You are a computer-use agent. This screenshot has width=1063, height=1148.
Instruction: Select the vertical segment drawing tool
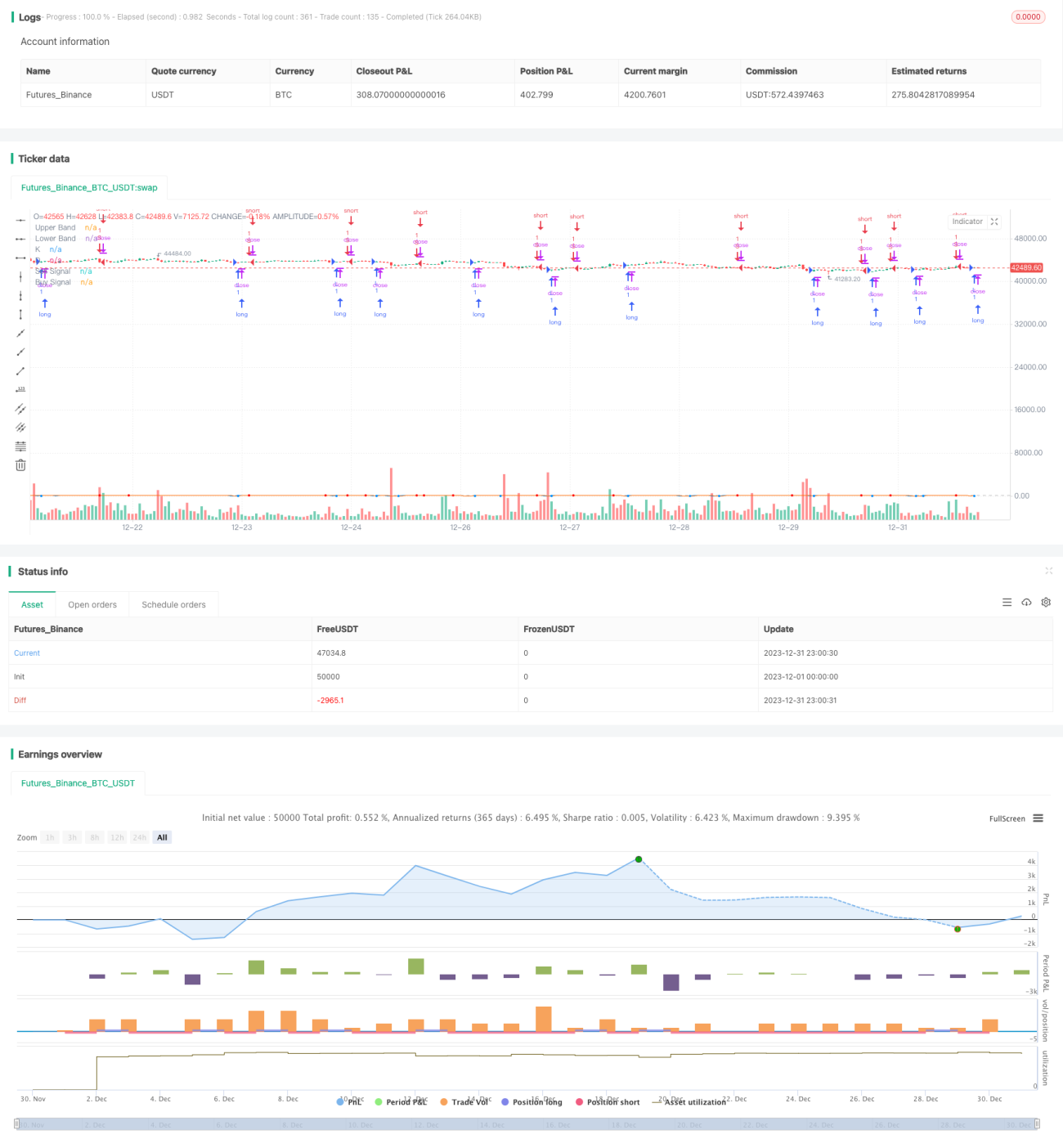[20, 314]
